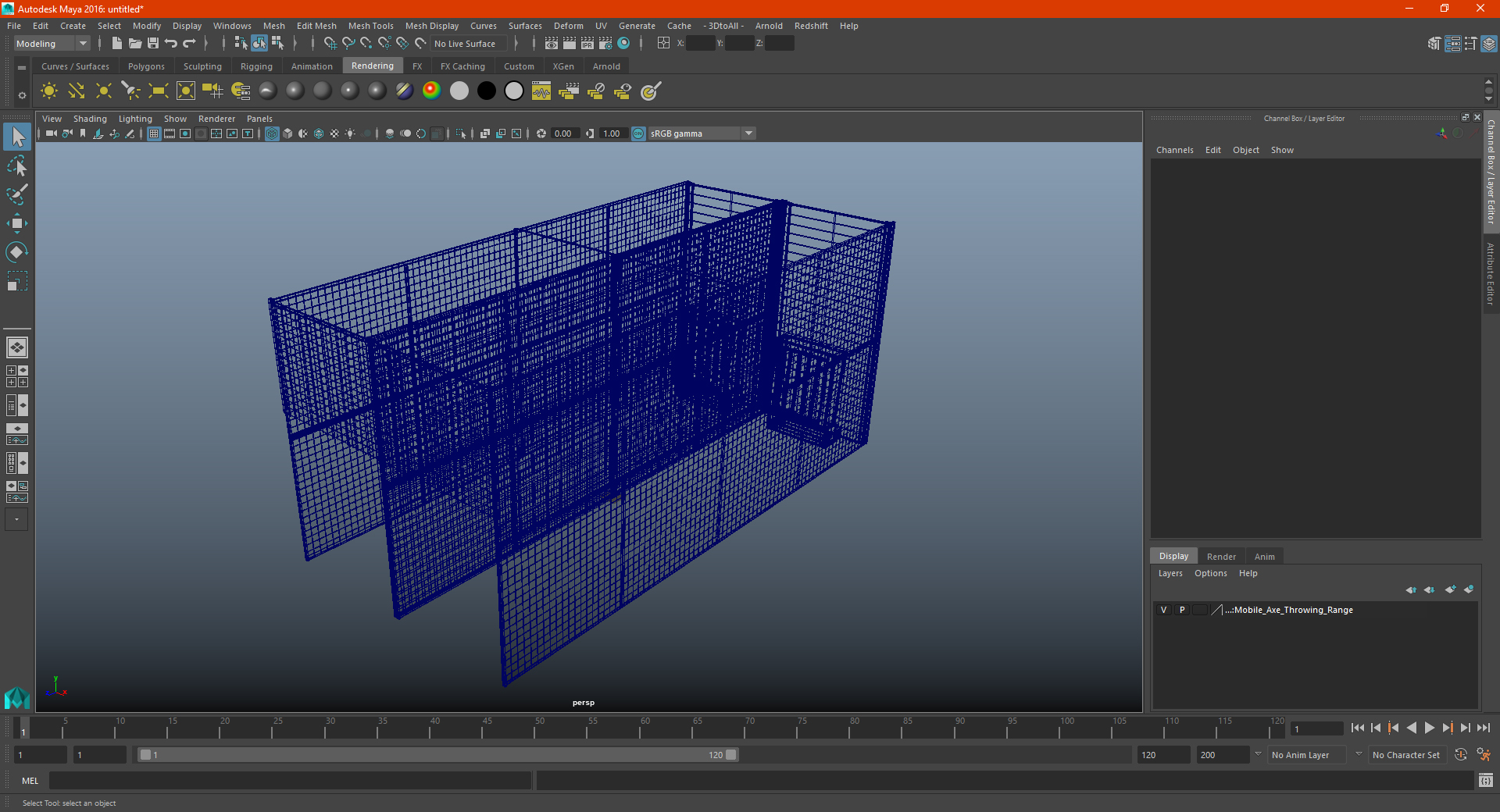This screenshot has height=812, width=1500.
Task: Open the Modeling menu set dropdown
Action: click(x=52, y=44)
